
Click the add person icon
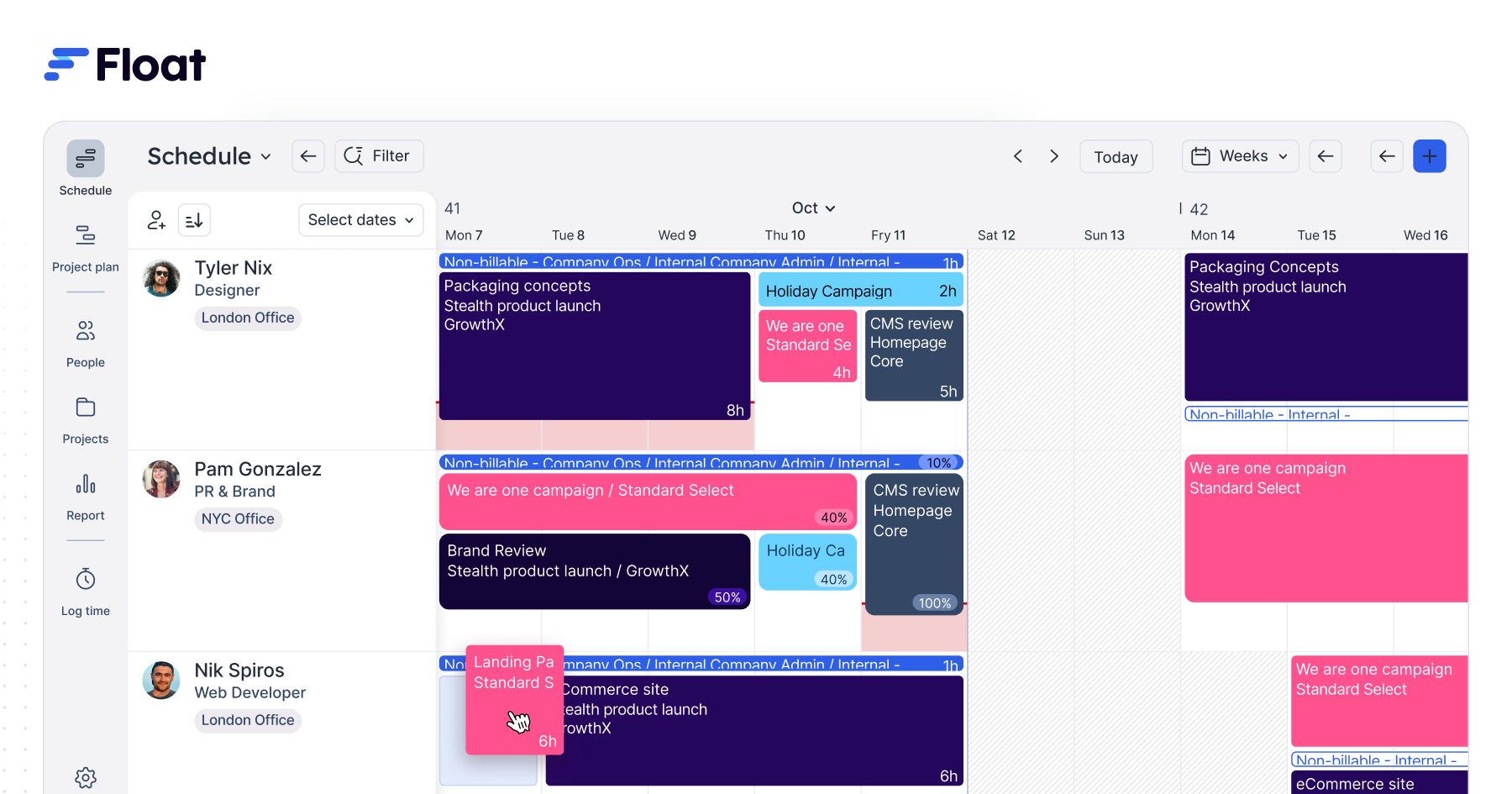pos(156,220)
